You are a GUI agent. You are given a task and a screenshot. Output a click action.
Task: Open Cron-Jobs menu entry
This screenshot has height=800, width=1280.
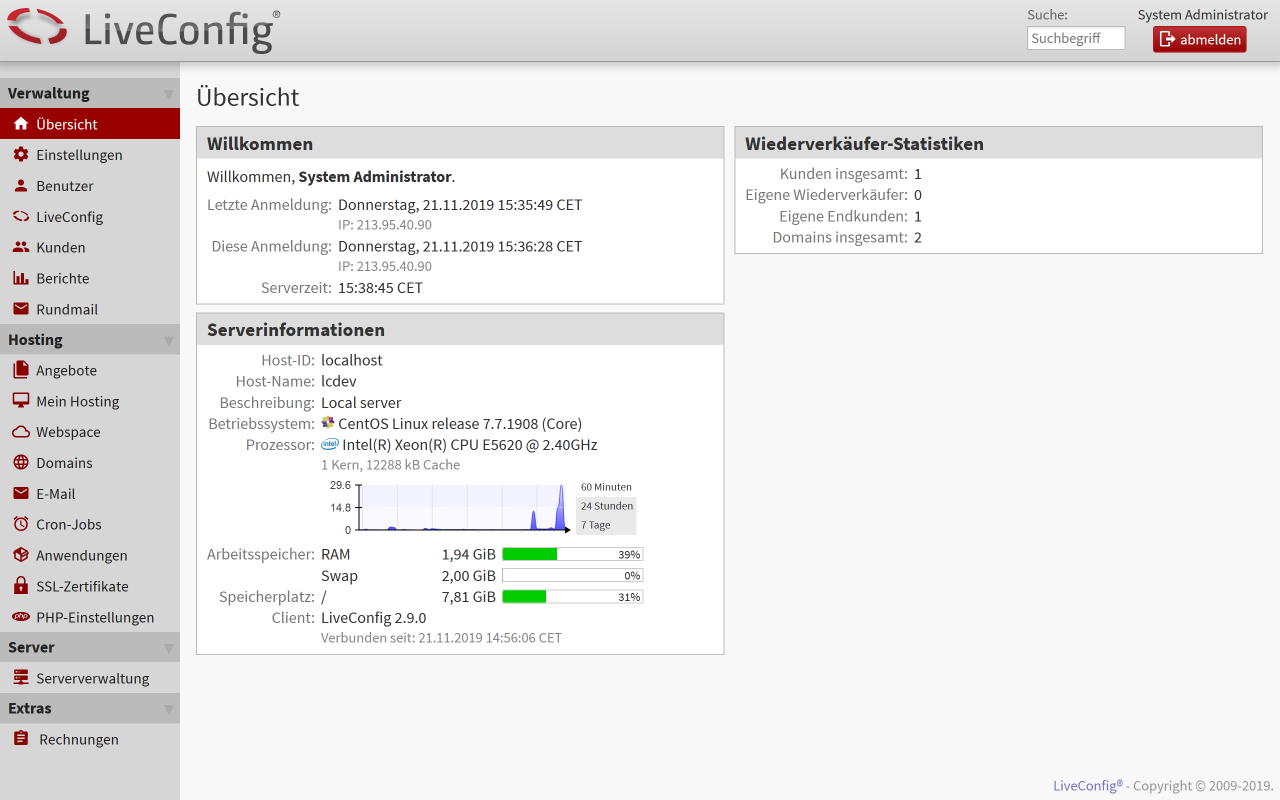tap(90, 524)
